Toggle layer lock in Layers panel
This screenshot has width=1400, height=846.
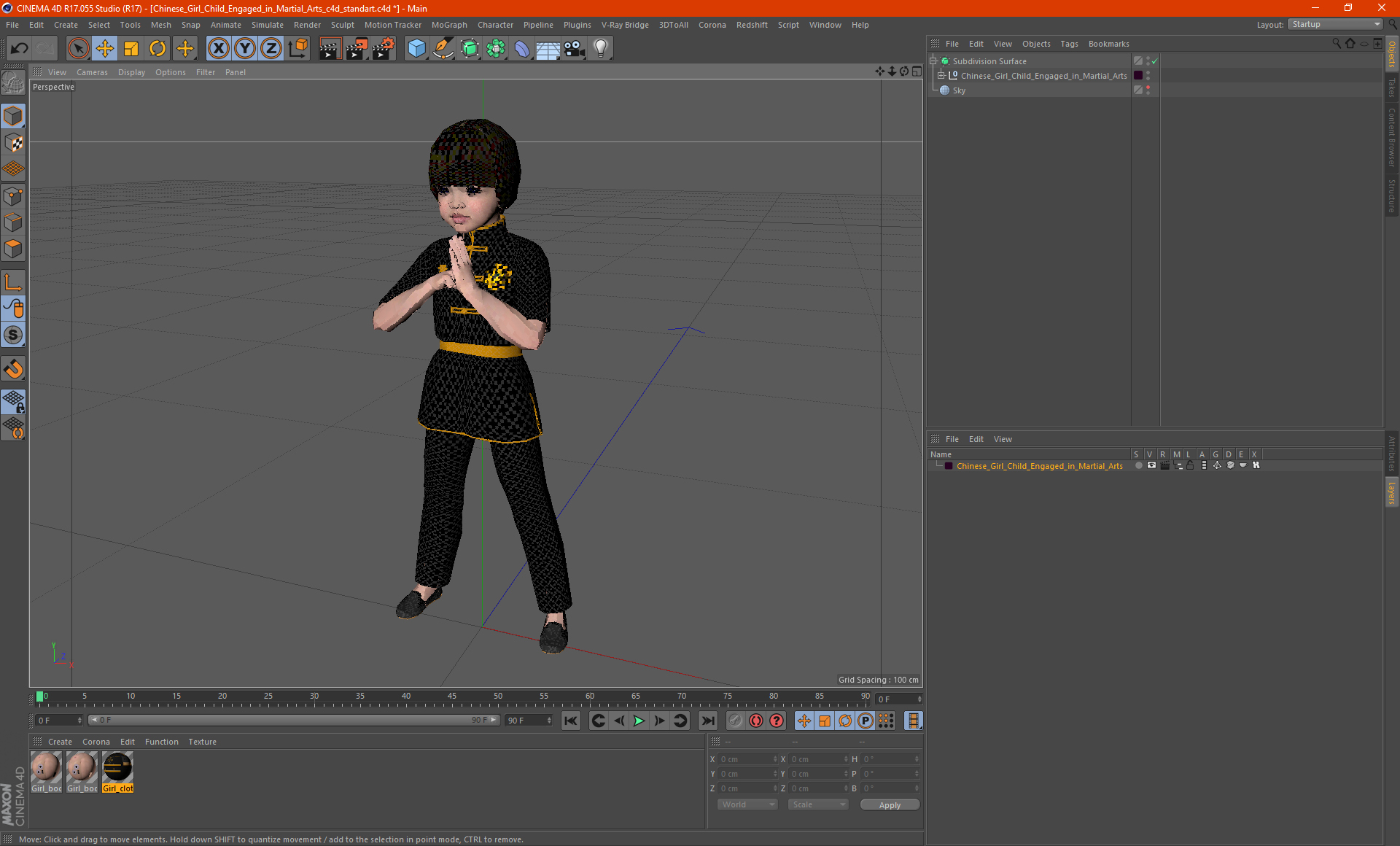[x=1190, y=465]
